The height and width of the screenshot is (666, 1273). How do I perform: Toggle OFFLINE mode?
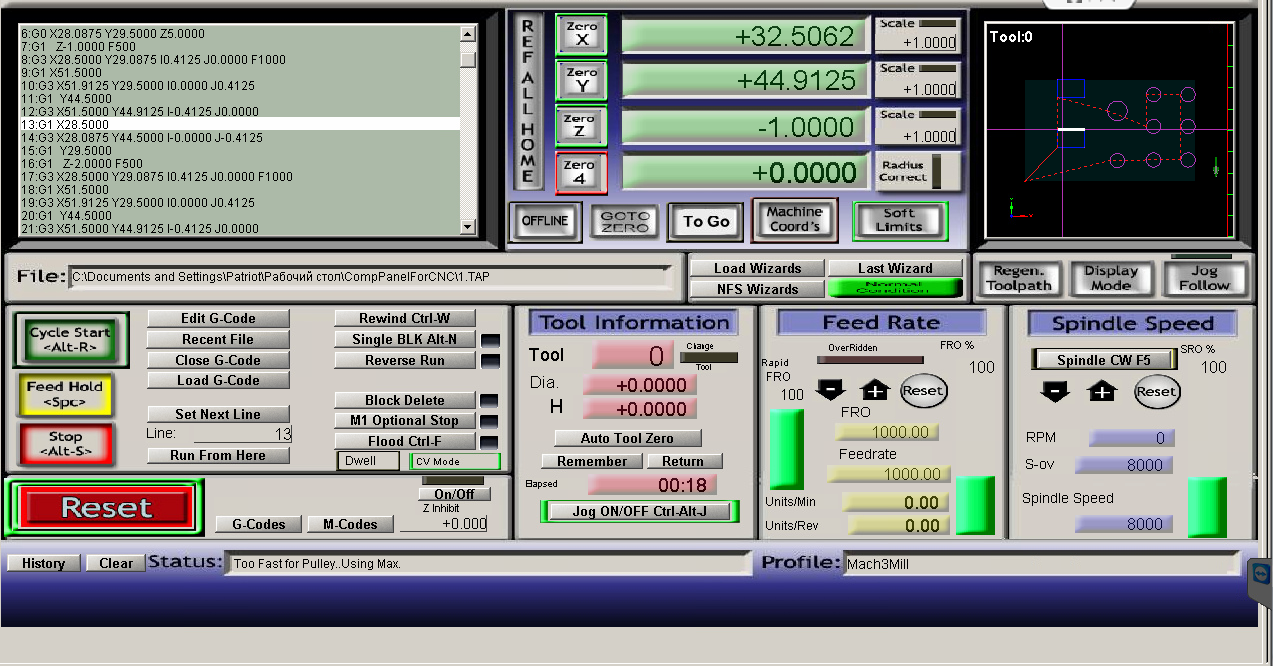[x=545, y=221]
